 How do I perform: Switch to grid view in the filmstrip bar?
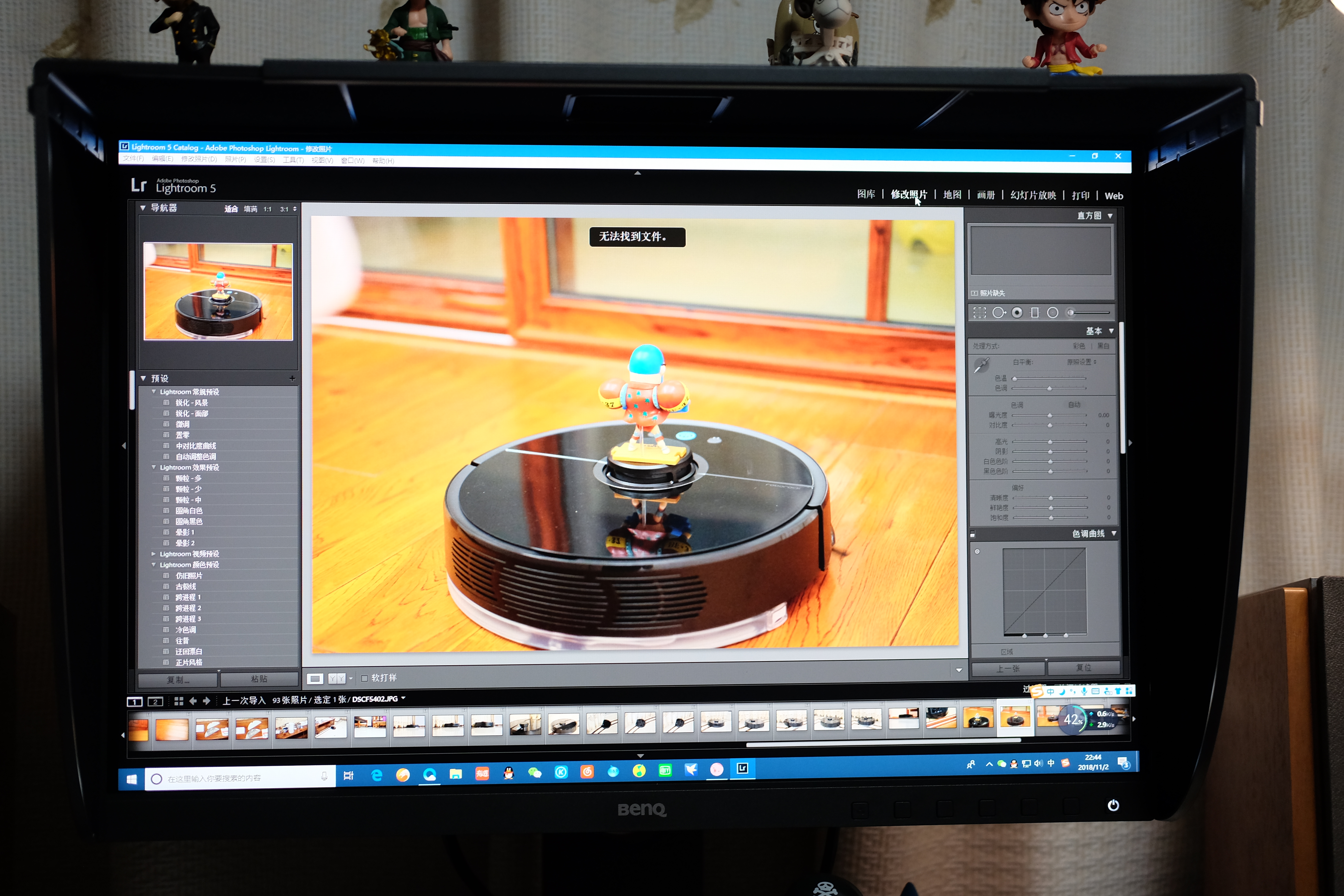(179, 701)
